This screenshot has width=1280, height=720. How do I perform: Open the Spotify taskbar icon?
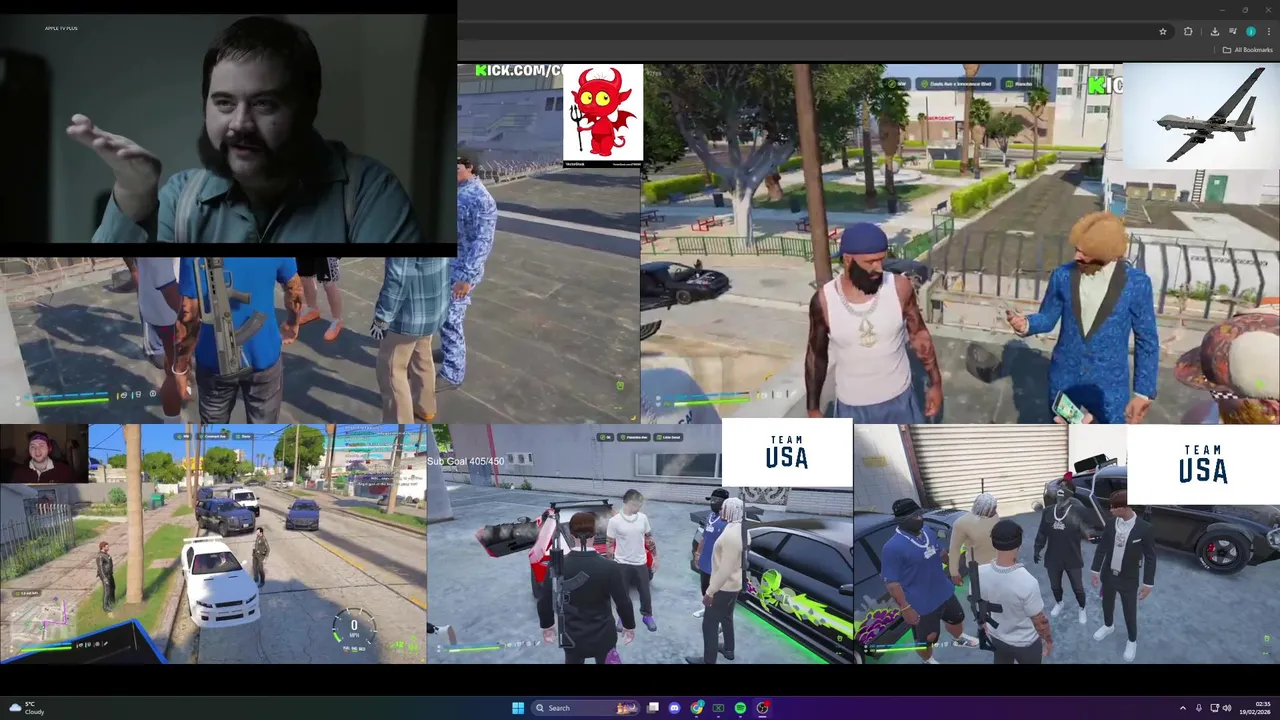pyautogui.click(x=740, y=708)
